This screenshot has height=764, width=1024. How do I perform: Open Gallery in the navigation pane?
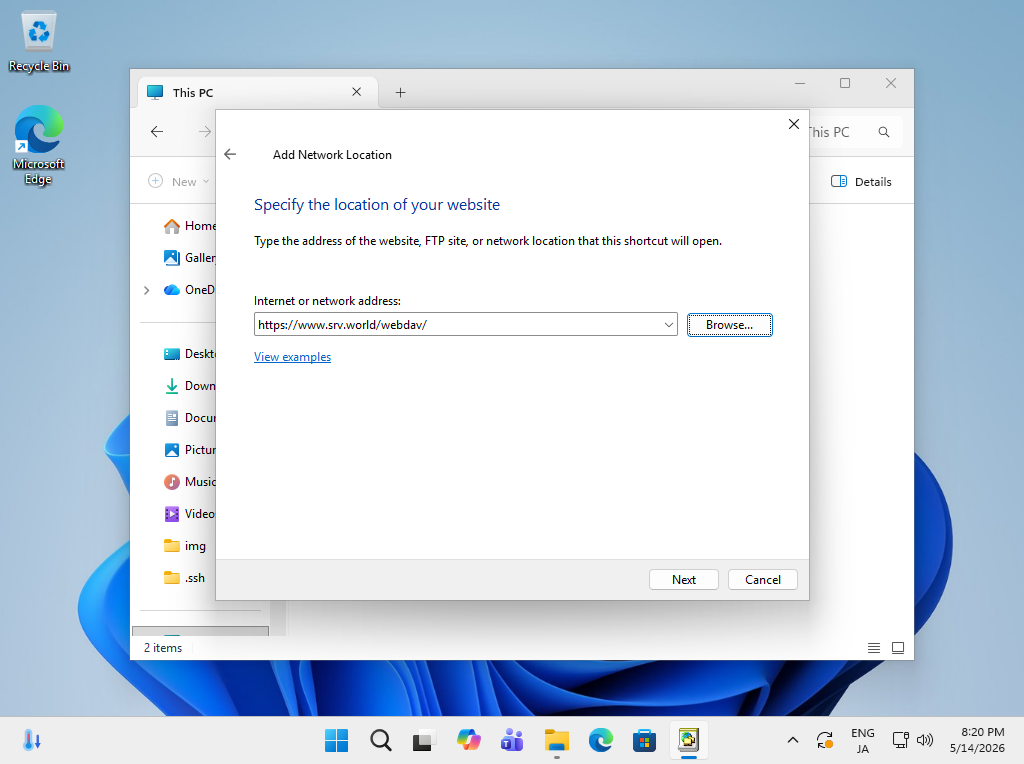coord(190,258)
